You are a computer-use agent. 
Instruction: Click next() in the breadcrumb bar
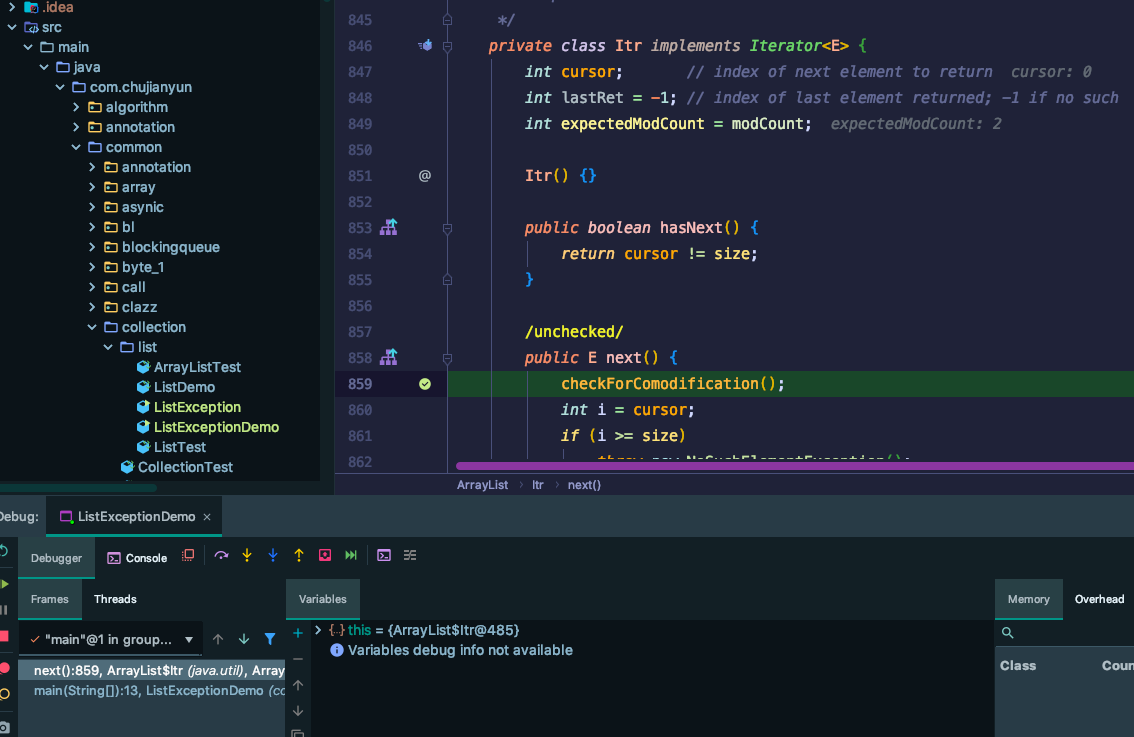coord(584,485)
